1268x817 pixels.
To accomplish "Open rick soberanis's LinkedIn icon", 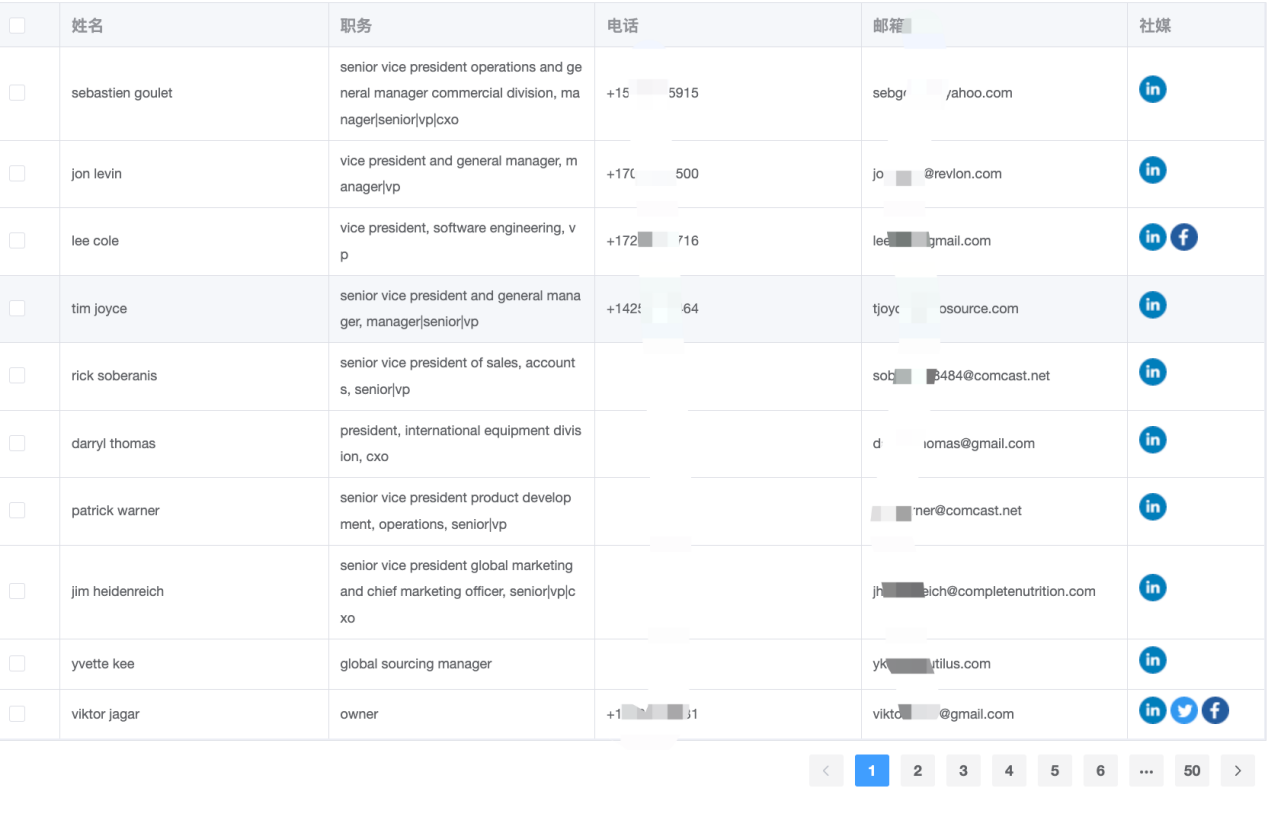I will (1152, 372).
